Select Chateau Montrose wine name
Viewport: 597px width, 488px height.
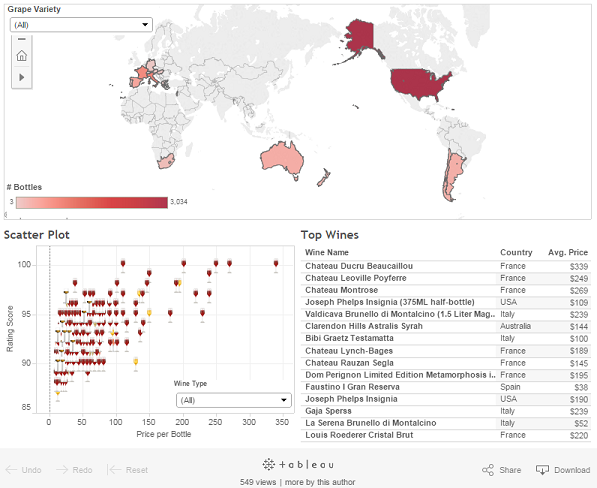coord(342,290)
